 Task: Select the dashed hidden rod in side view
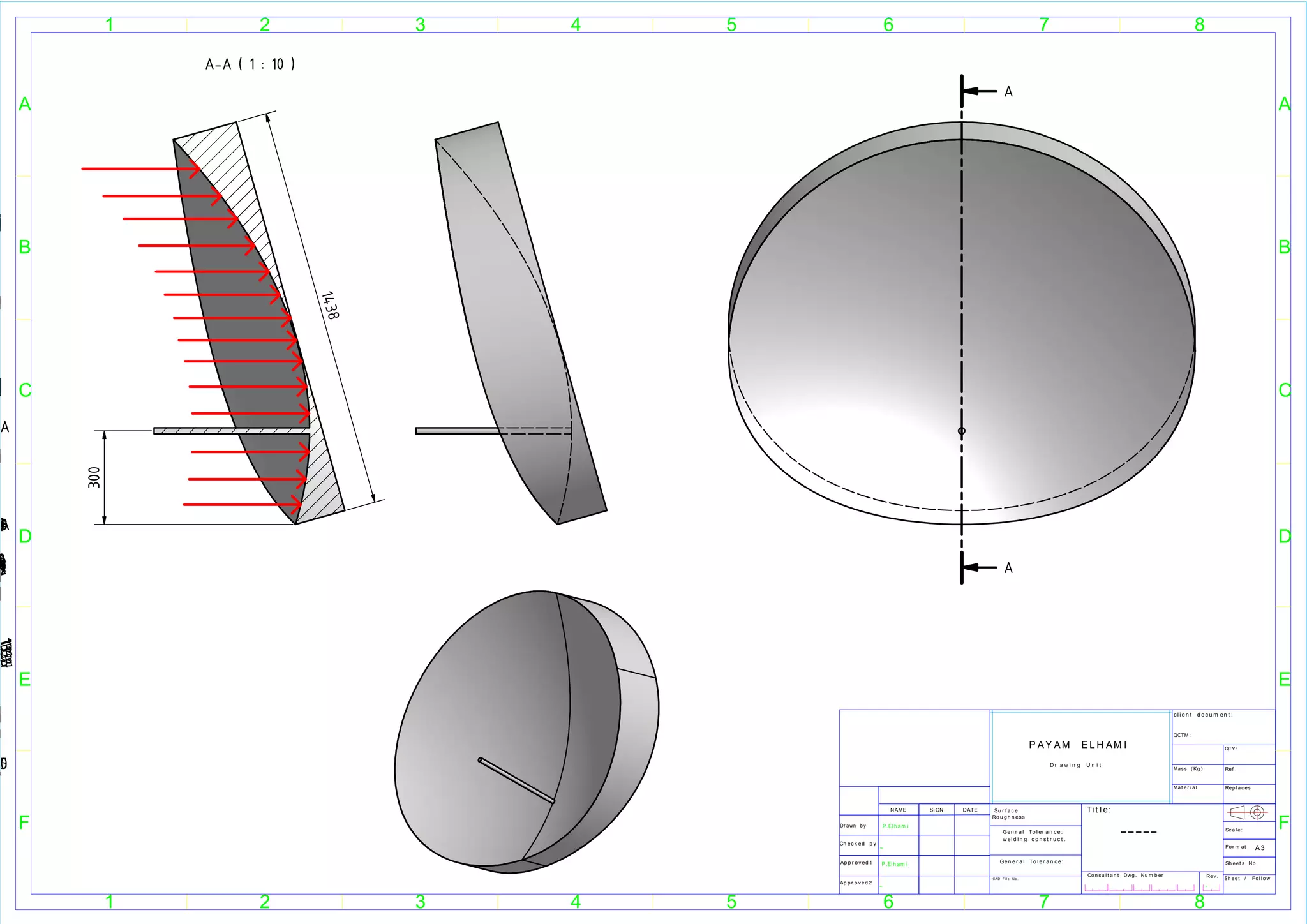pyautogui.click(x=536, y=431)
